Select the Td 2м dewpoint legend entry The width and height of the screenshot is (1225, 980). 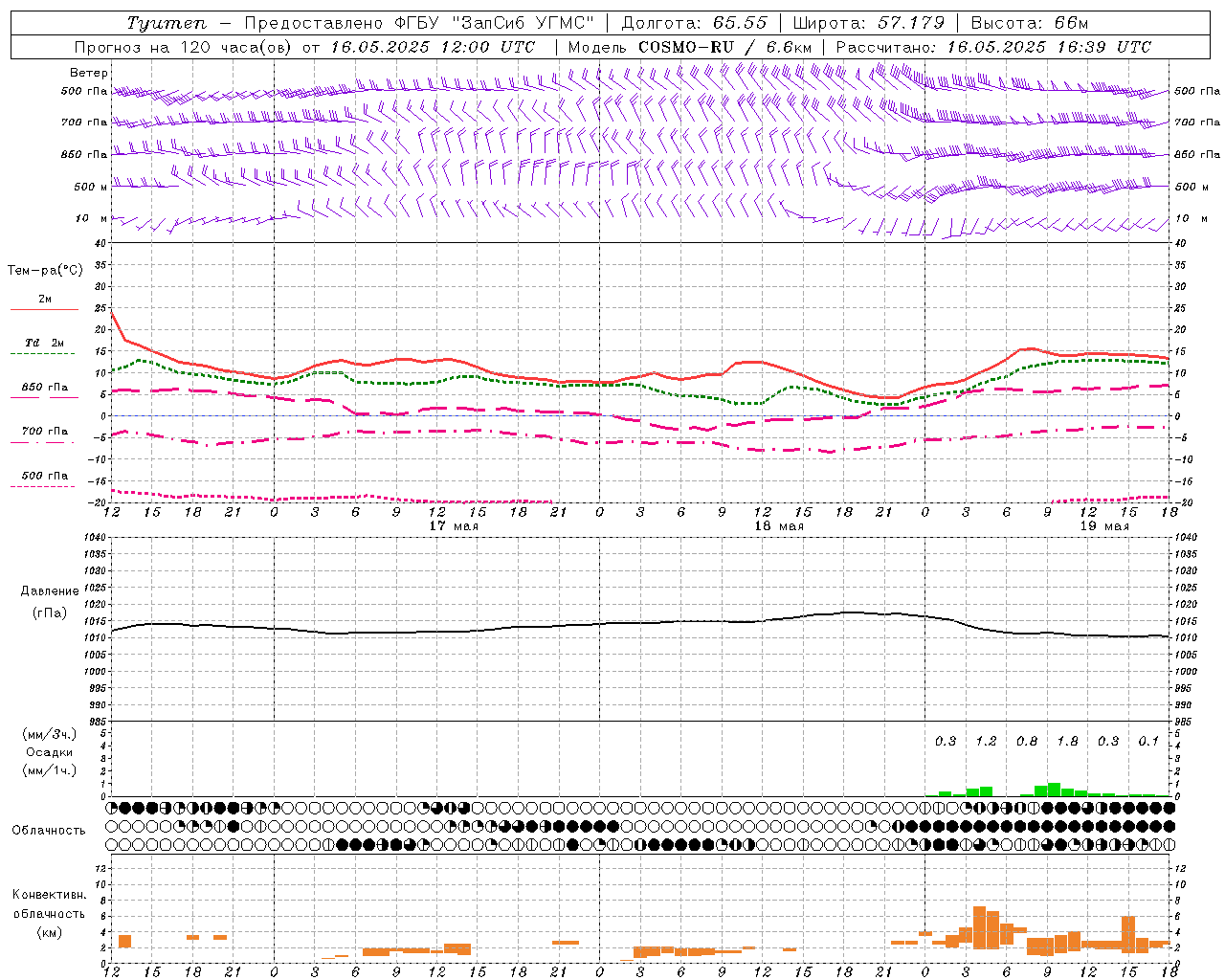point(45,343)
